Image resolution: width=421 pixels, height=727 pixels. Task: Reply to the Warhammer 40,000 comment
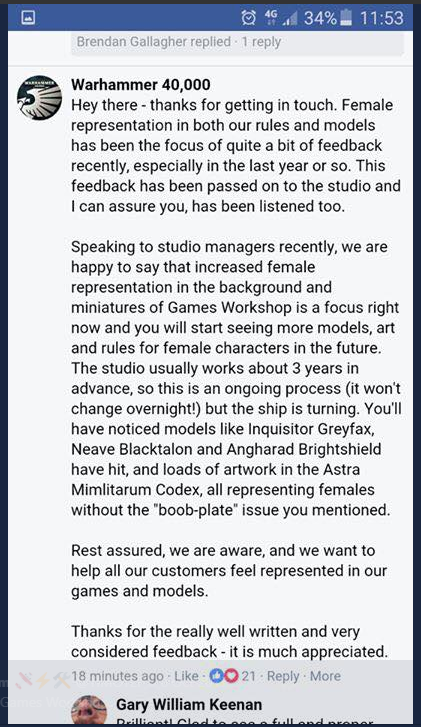(283, 676)
